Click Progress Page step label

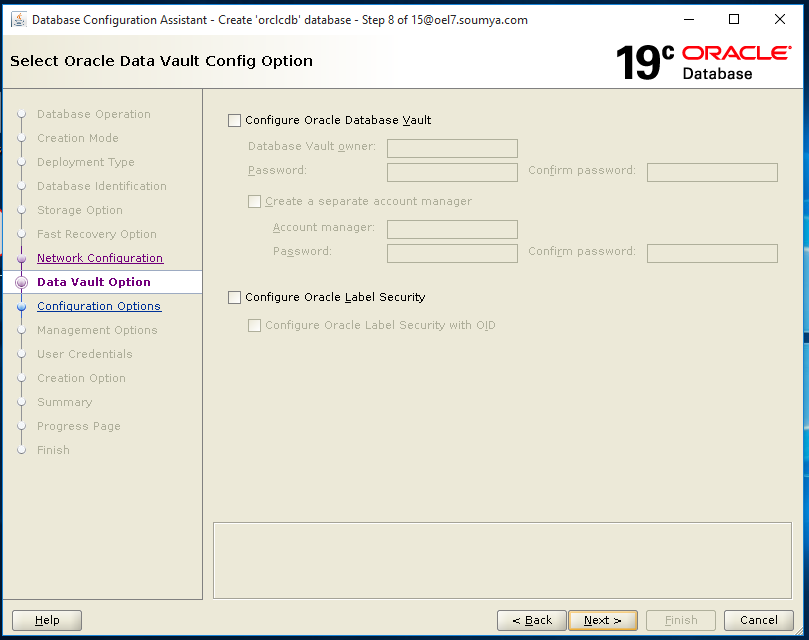tap(78, 426)
